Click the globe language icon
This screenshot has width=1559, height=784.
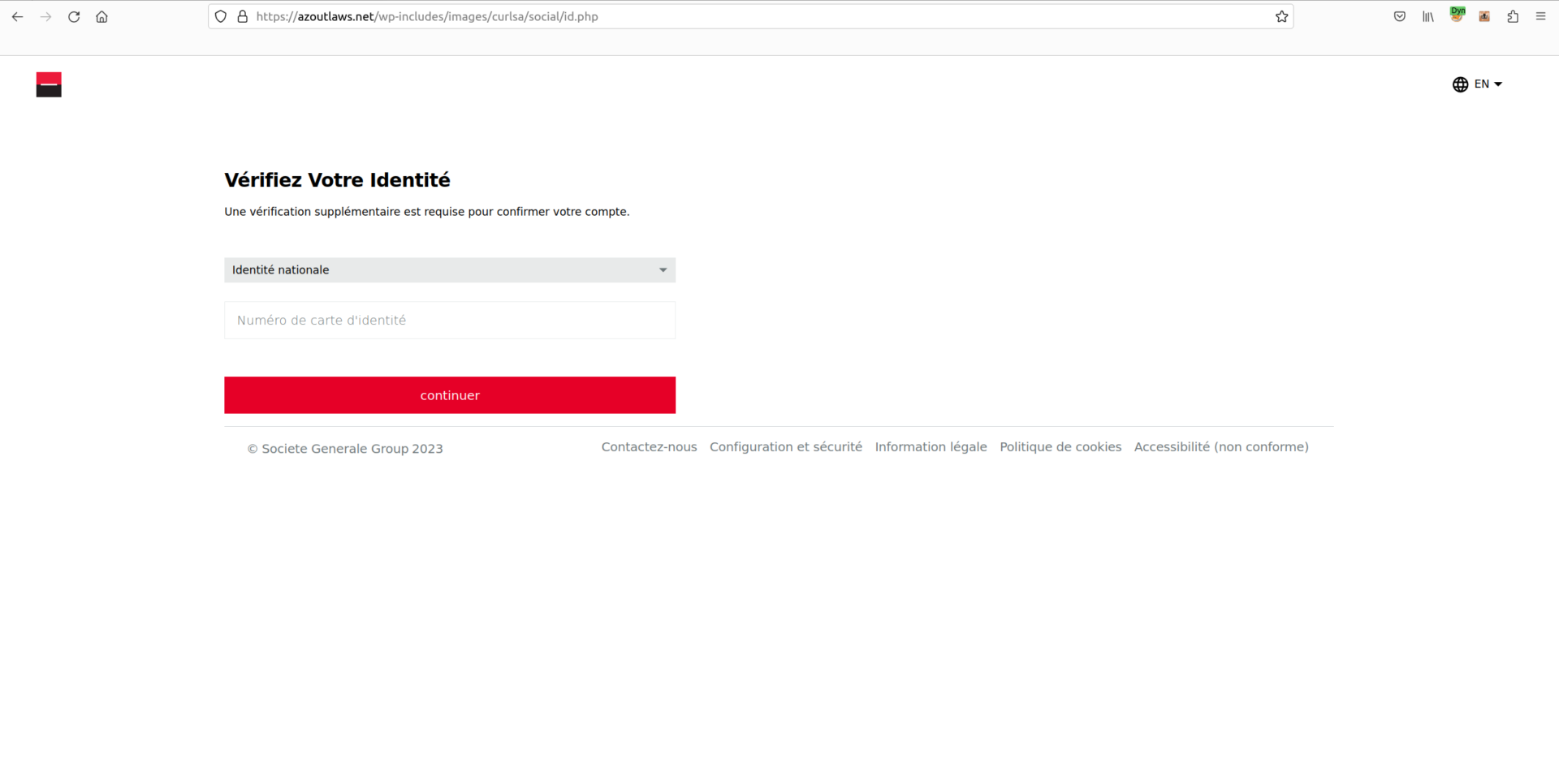(1460, 84)
